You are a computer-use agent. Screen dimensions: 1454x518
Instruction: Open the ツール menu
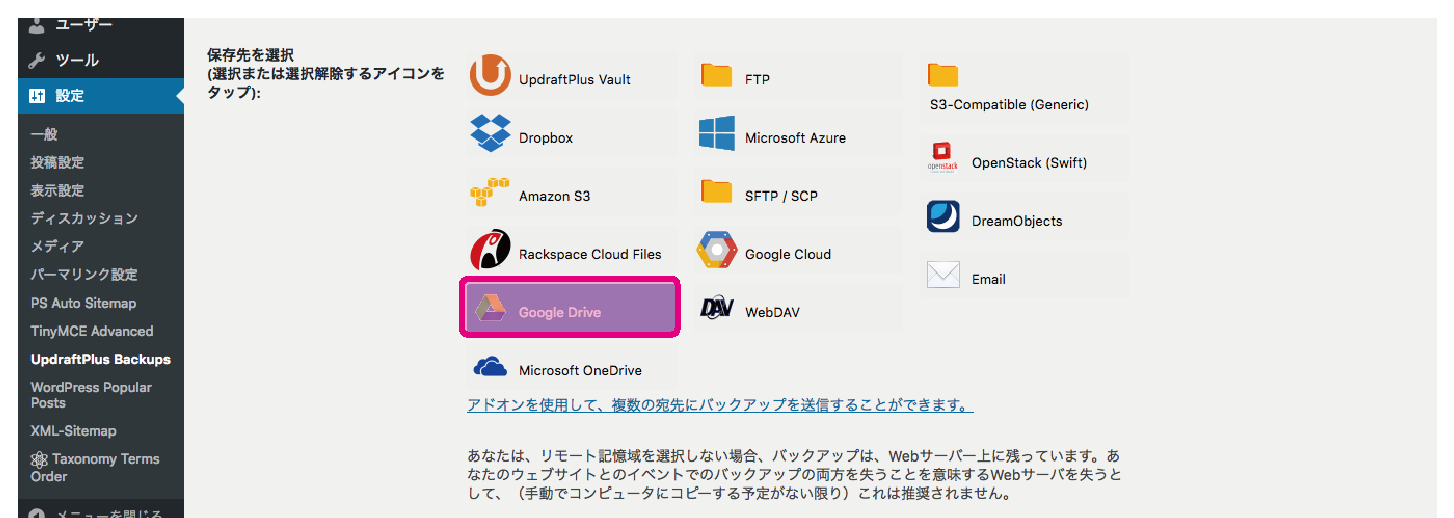pos(77,60)
